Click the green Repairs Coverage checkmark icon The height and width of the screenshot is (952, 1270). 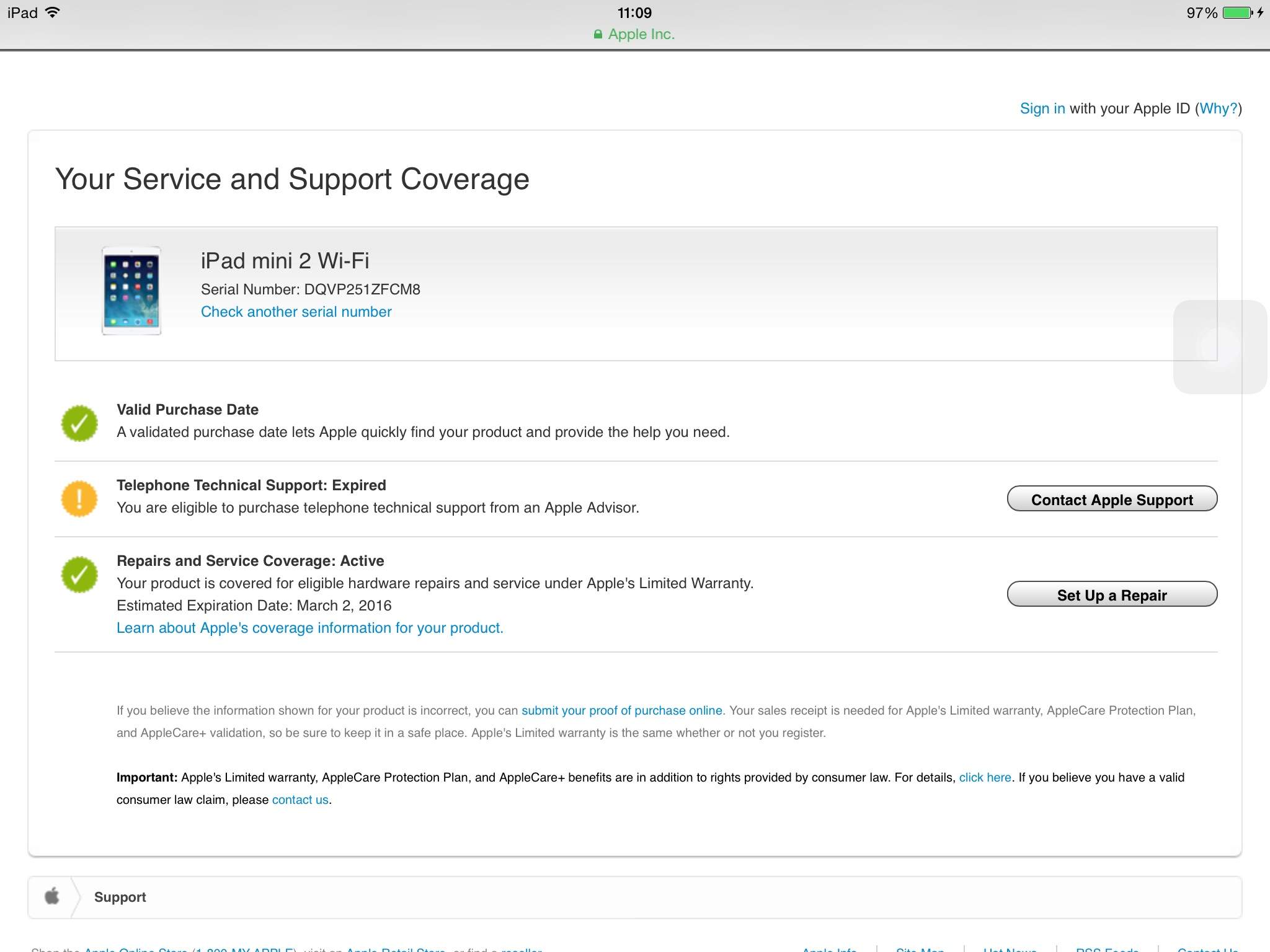tap(79, 574)
